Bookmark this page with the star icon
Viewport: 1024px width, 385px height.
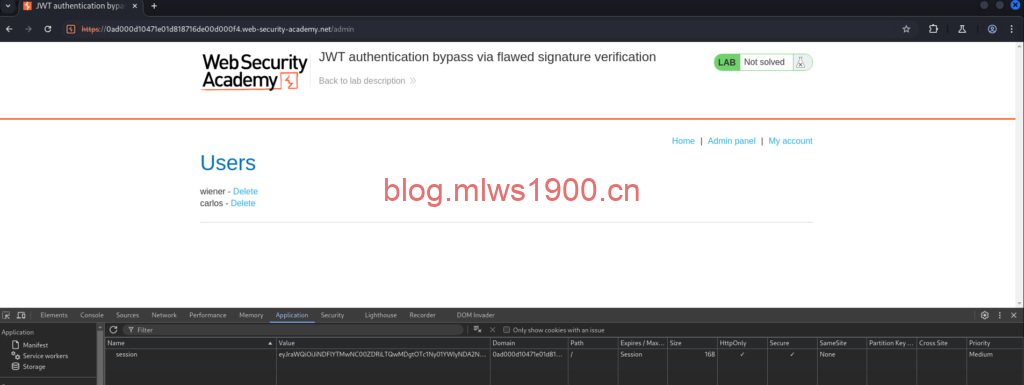tap(906, 29)
